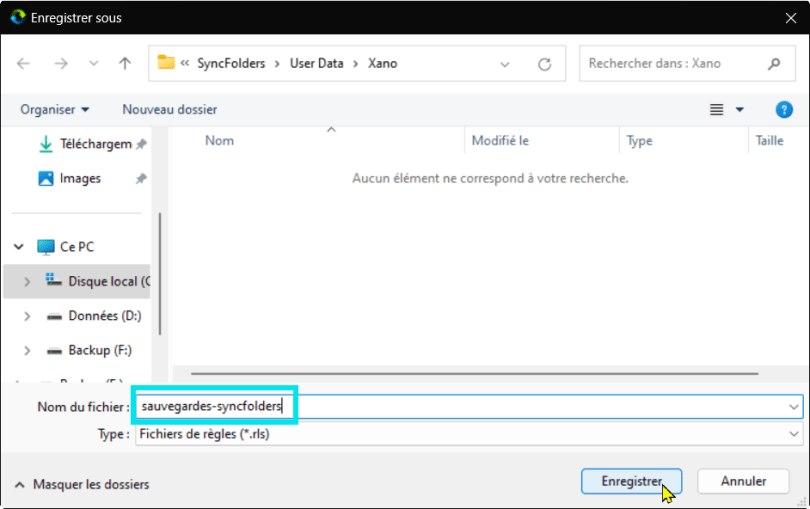Open recent locations chevron beside the forward arrow
This screenshot has height=509, width=810.
coord(94,64)
